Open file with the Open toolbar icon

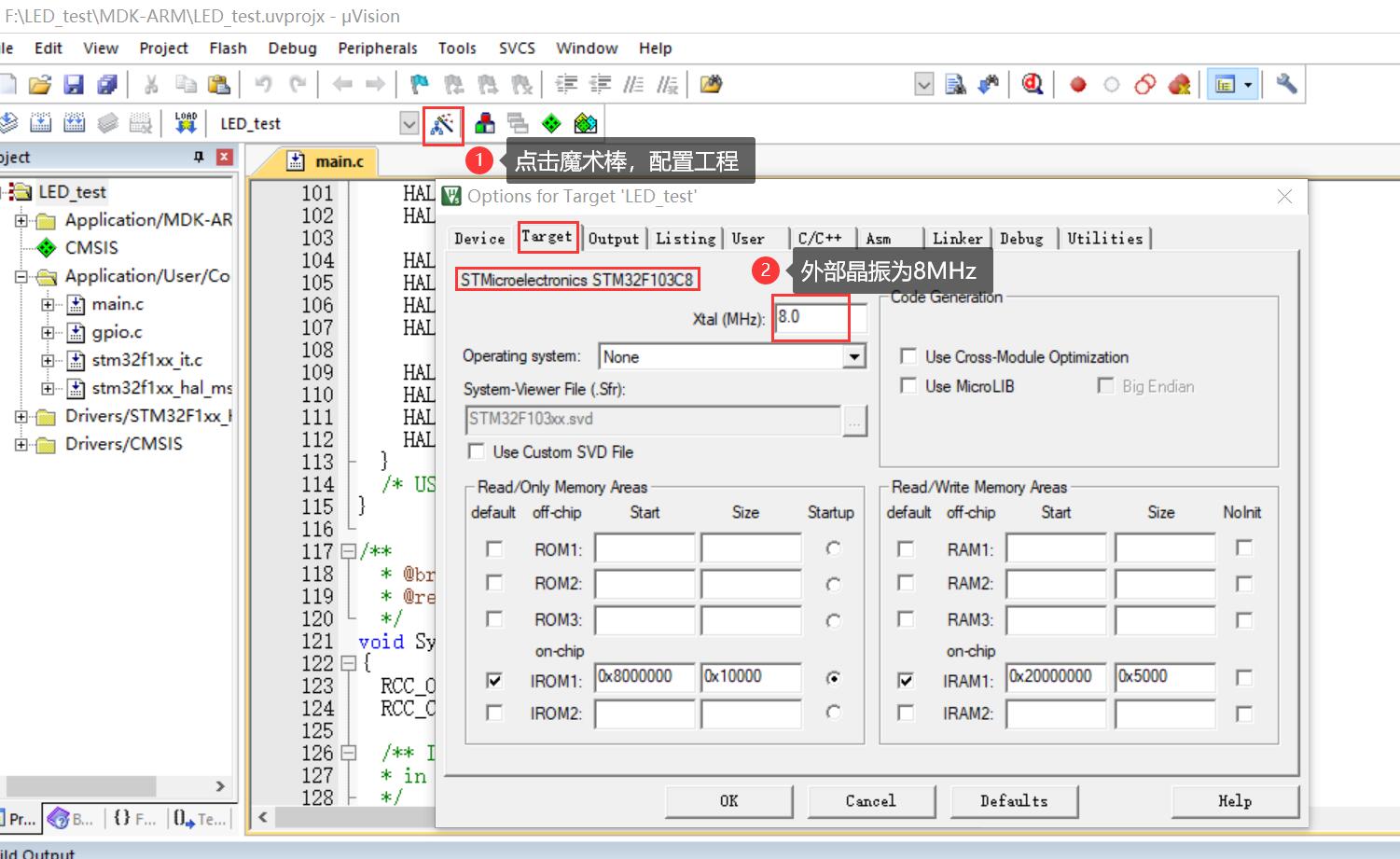[39, 85]
